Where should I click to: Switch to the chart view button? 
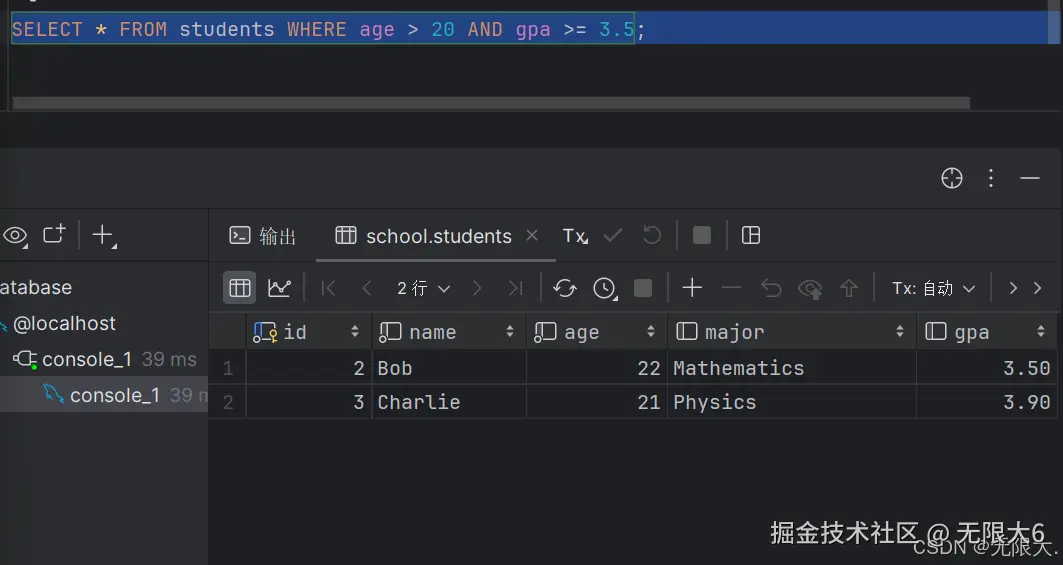[x=279, y=288]
